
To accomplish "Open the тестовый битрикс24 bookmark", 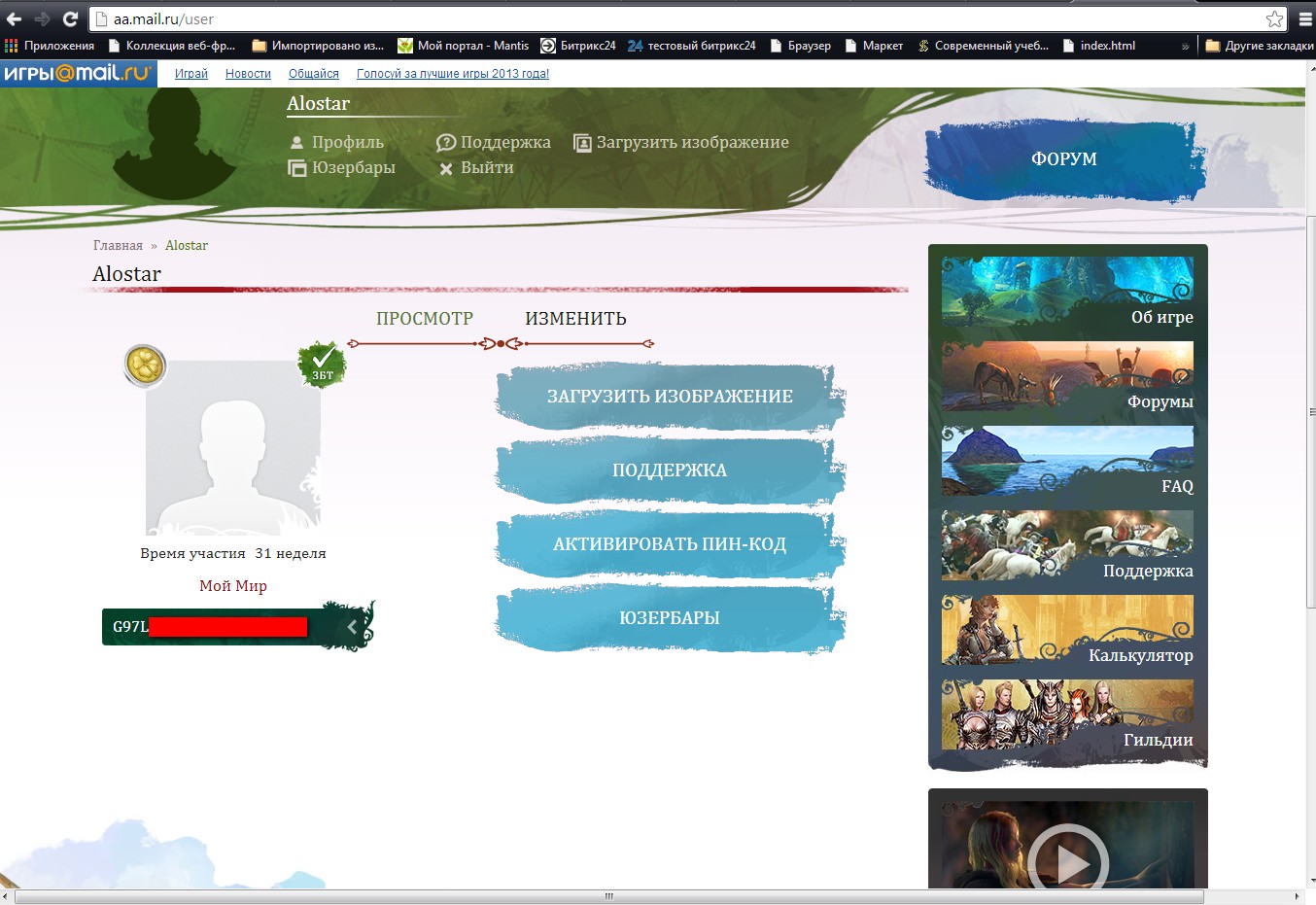I will coord(692,46).
